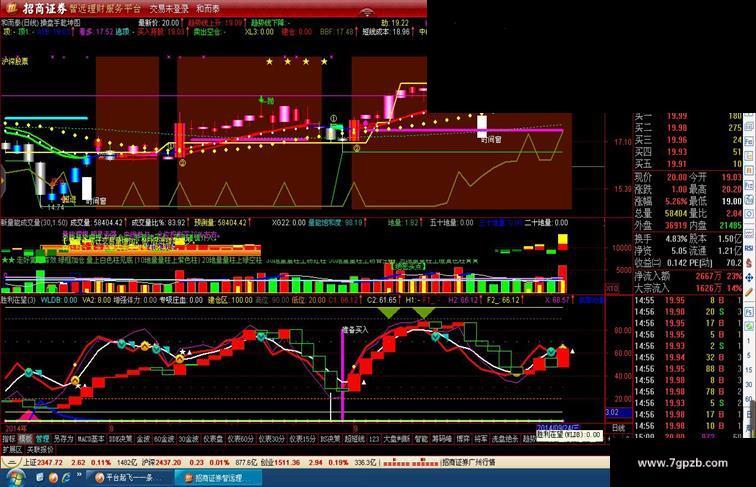Click the pencil drawing tool icon

click(749, 292)
